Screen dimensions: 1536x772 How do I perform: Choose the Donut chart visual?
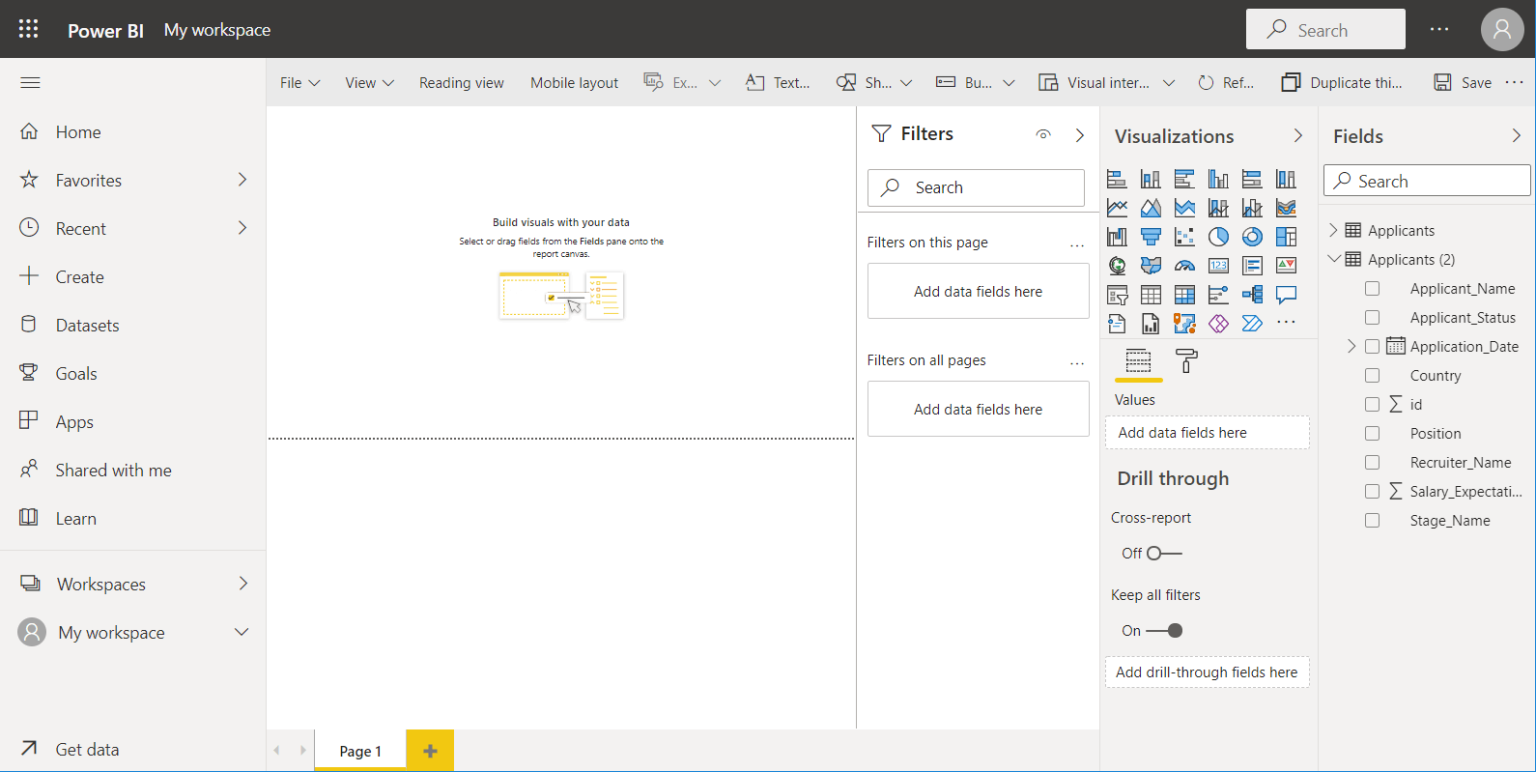tap(1253, 236)
